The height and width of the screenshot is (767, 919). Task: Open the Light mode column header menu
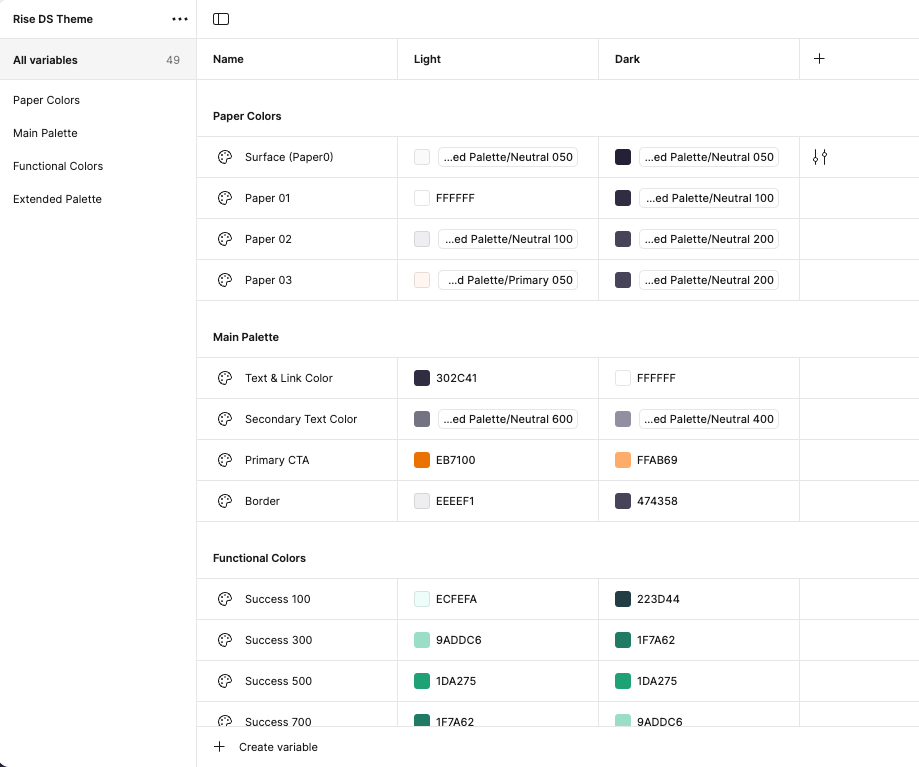[x=427, y=58]
